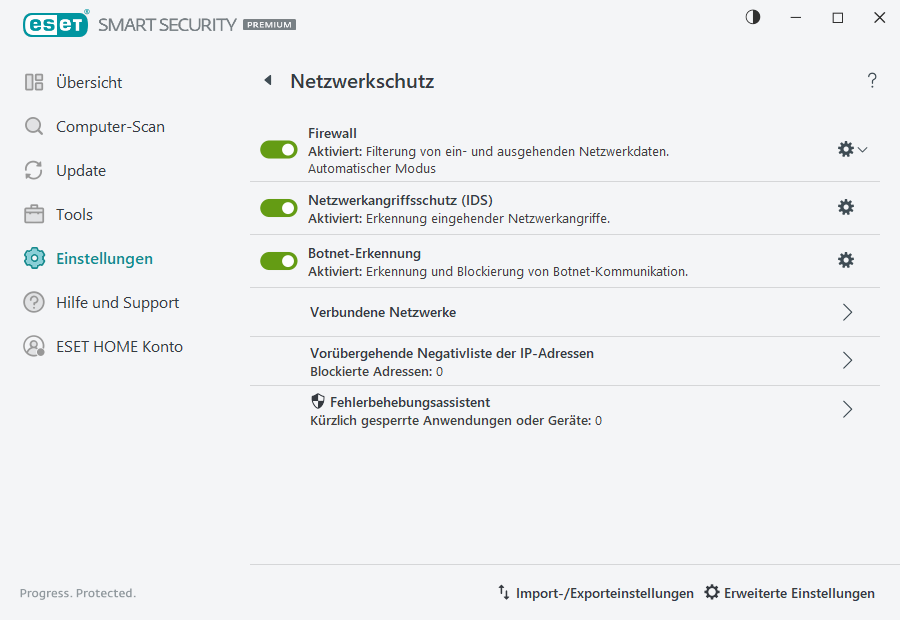Click the Update refresh icon
Screen dimensions: 900x620
click(x=35, y=170)
